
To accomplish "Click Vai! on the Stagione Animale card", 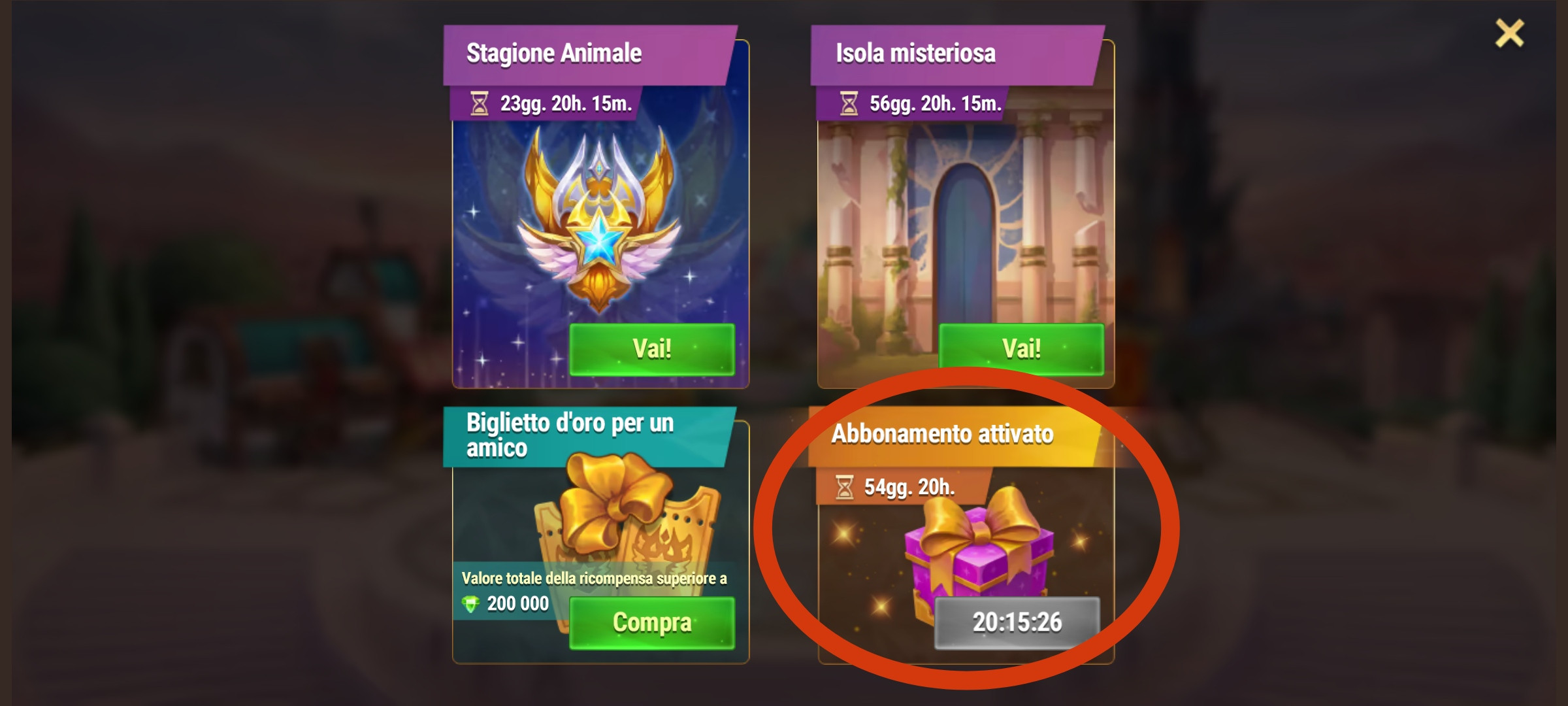I will click(652, 349).
